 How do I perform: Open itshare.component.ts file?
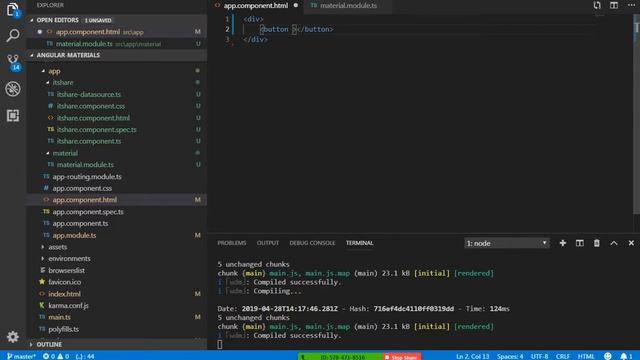tap(89, 141)
